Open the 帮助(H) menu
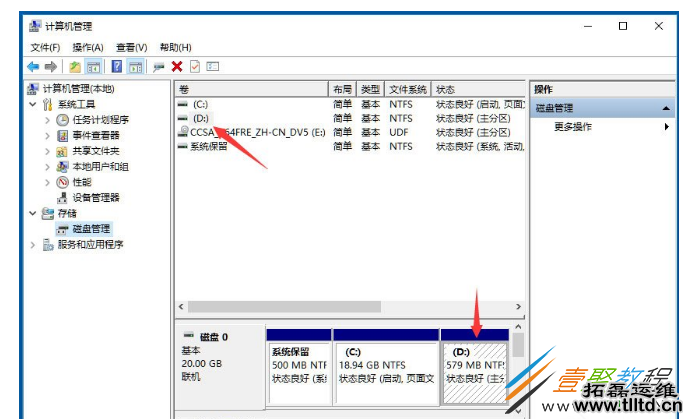The image size is (688, 419). pyautogui.click(x=176, y=47)
